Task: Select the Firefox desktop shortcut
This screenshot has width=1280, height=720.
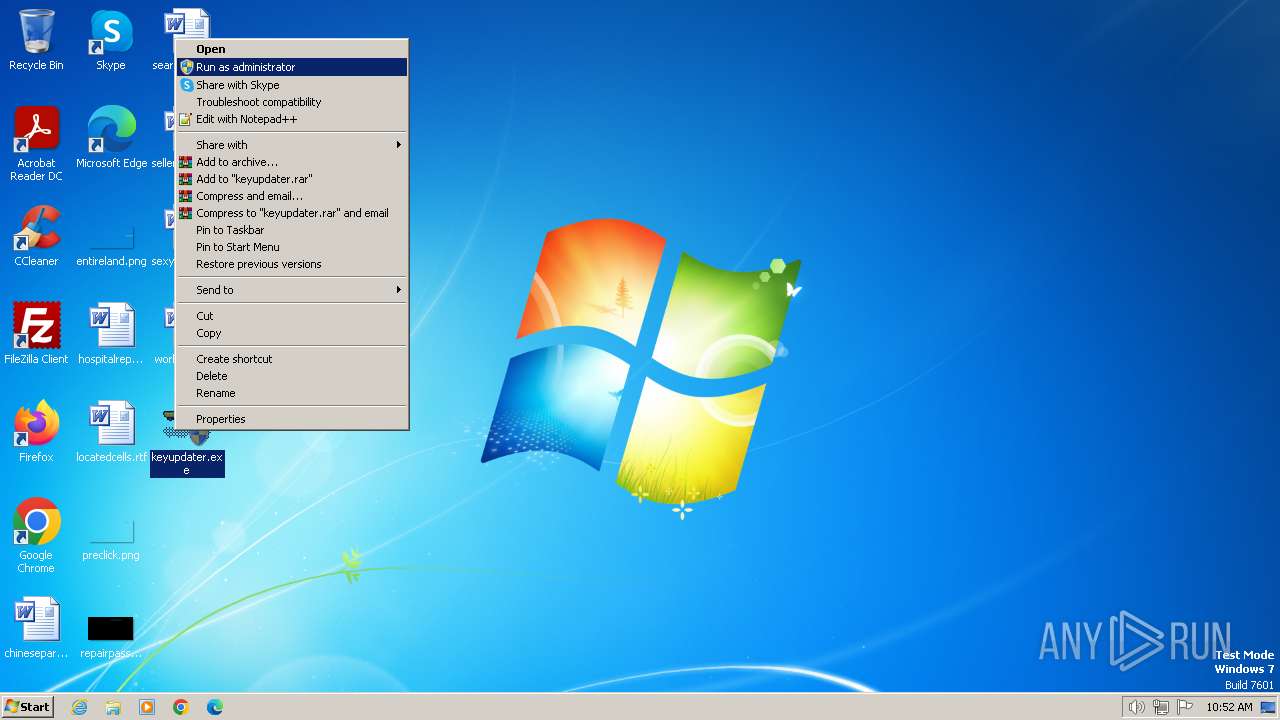Action: [36, 432]
